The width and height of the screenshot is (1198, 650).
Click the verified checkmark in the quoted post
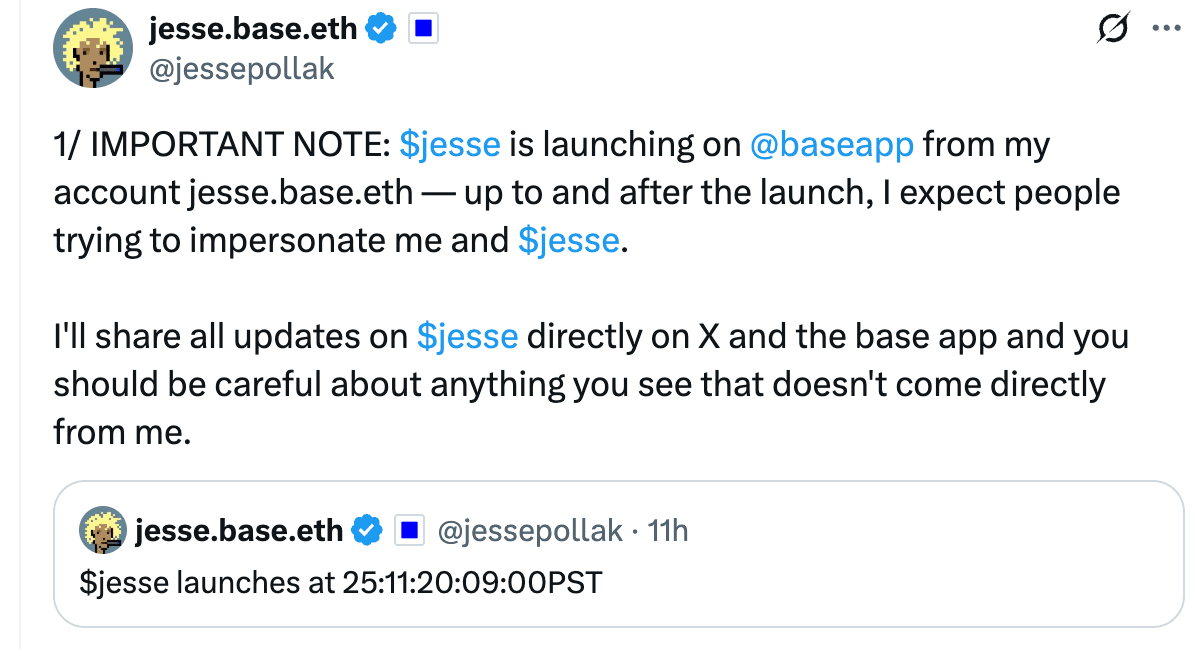(x=368, y=530)
